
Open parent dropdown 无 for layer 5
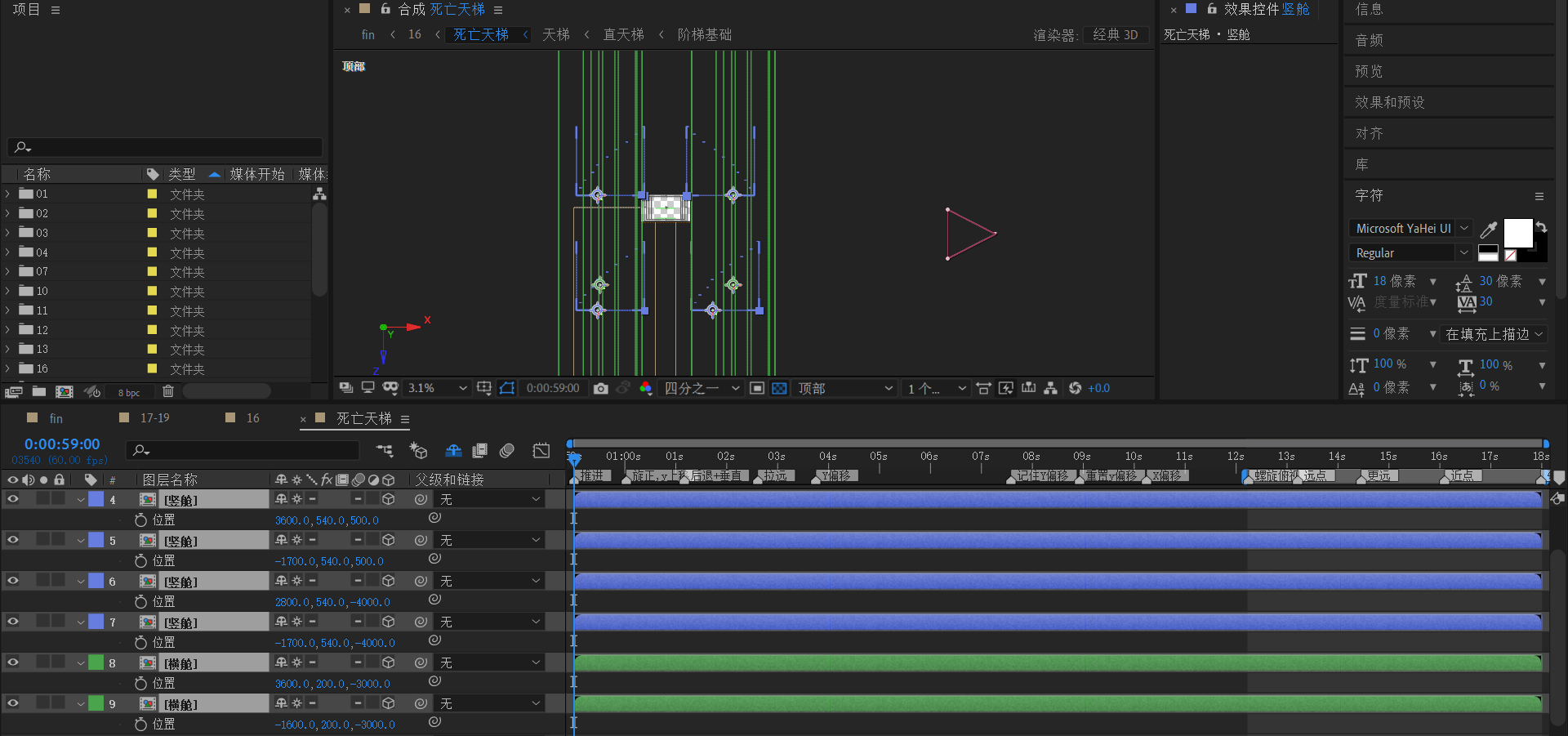point(490,540)
